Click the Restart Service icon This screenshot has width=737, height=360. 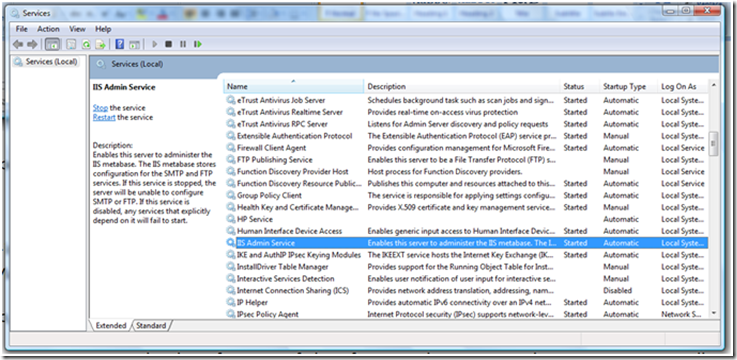[198, 44]
